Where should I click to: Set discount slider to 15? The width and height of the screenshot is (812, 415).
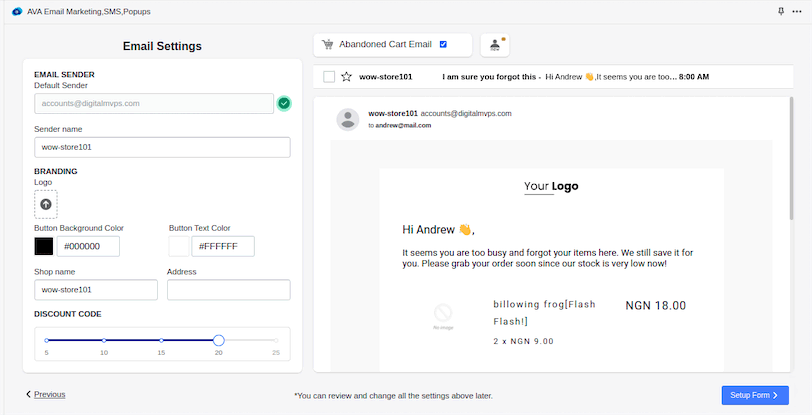162,340
